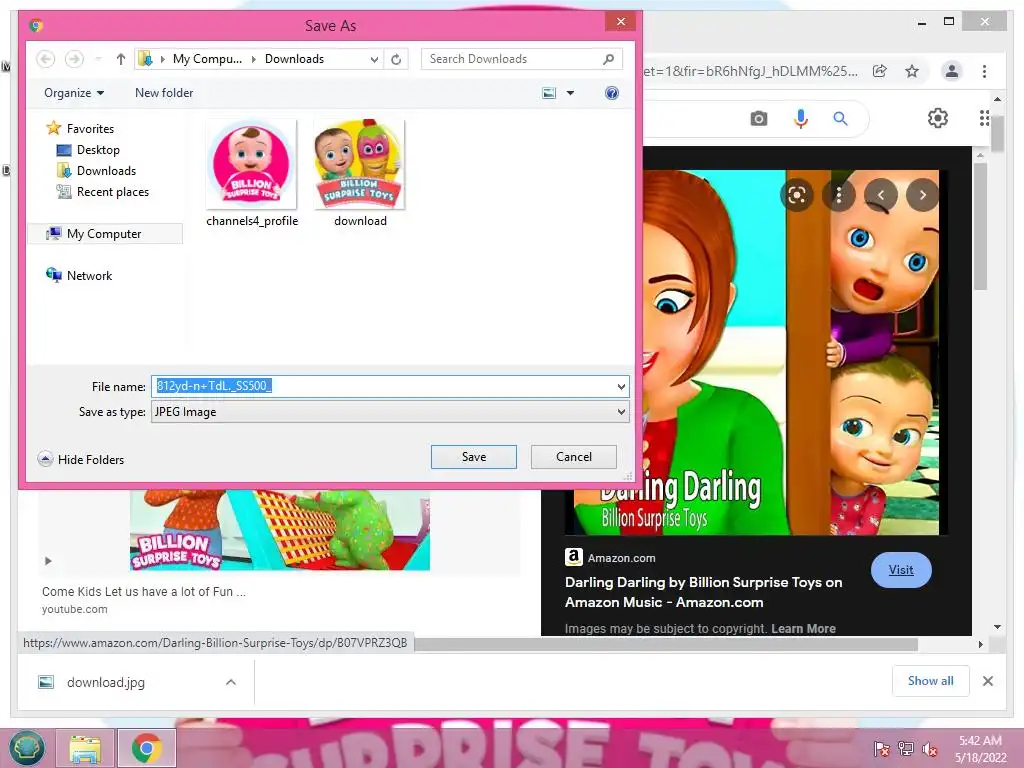The height and width of the screenshot is (768, 1024).
Task: Search by image camera icon
Action: [758, 119]
